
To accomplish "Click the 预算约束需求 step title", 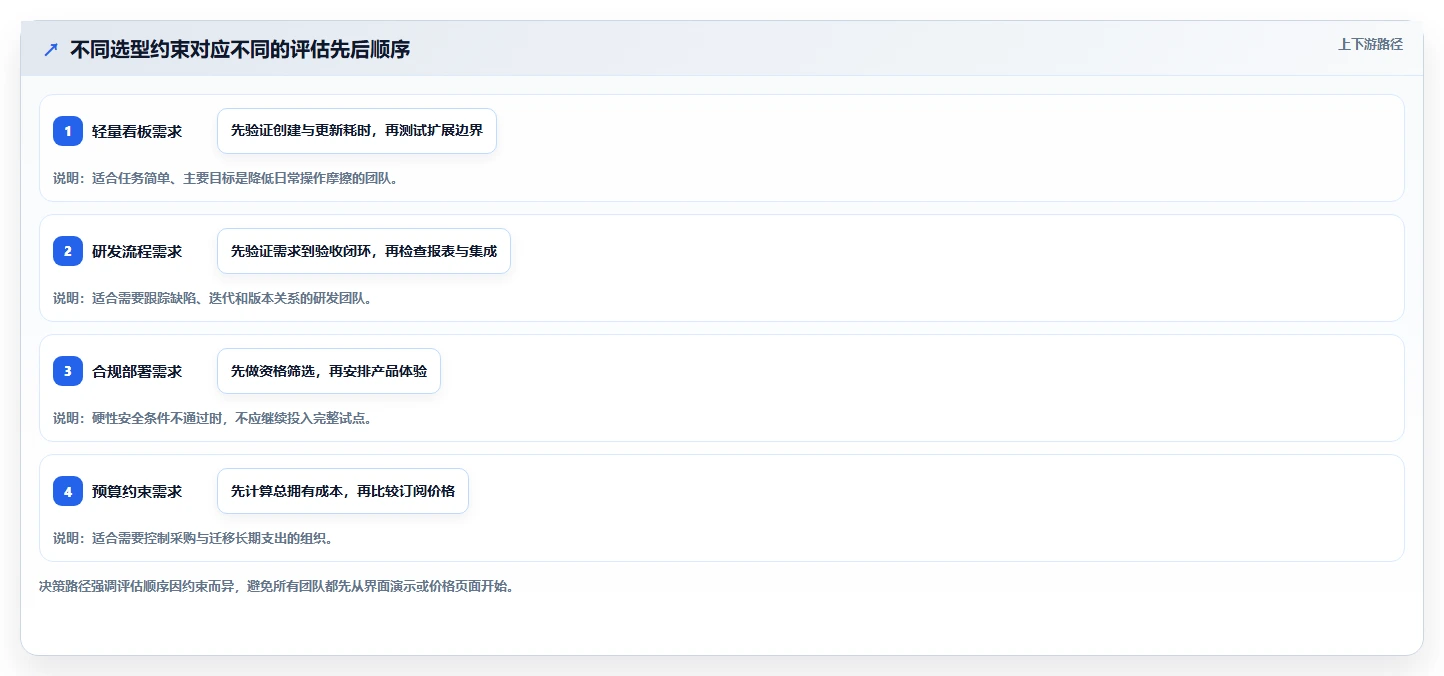I will [x=137, y=491].
